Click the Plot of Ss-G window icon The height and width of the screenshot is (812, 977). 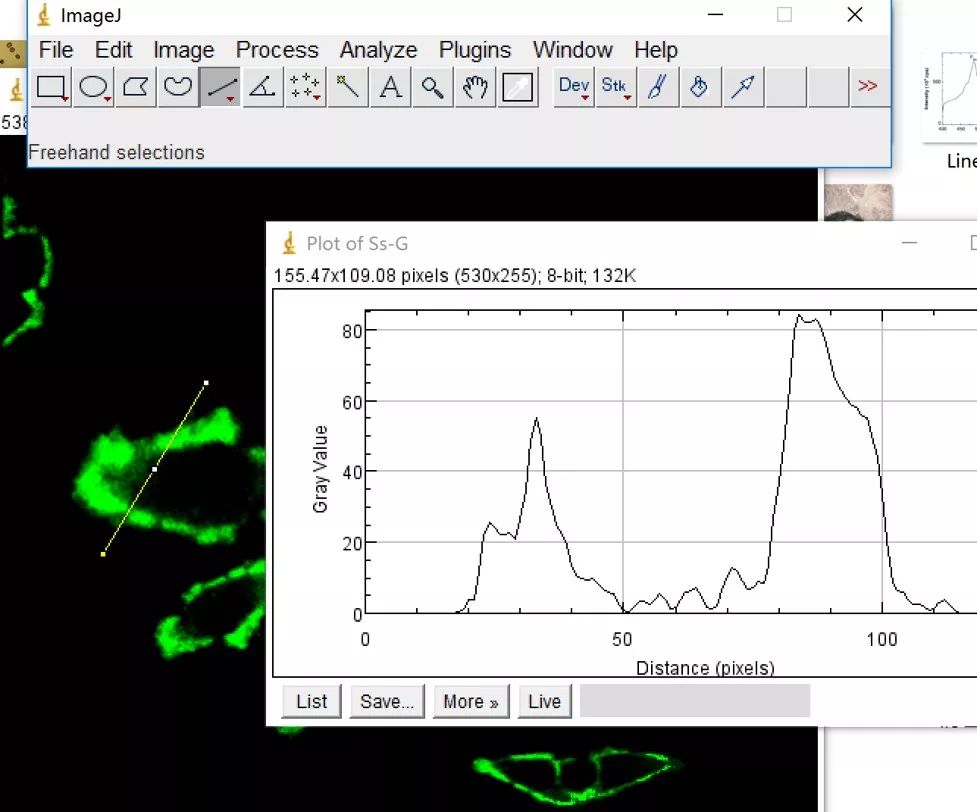[289, 243]
